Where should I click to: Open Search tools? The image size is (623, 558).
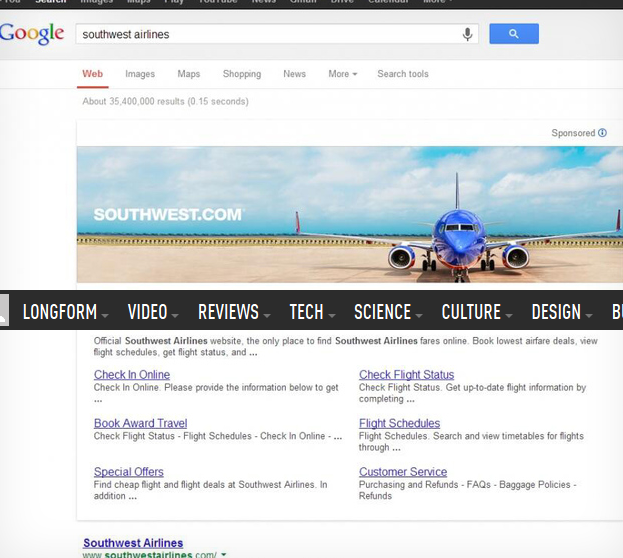(x=403, y=74)
